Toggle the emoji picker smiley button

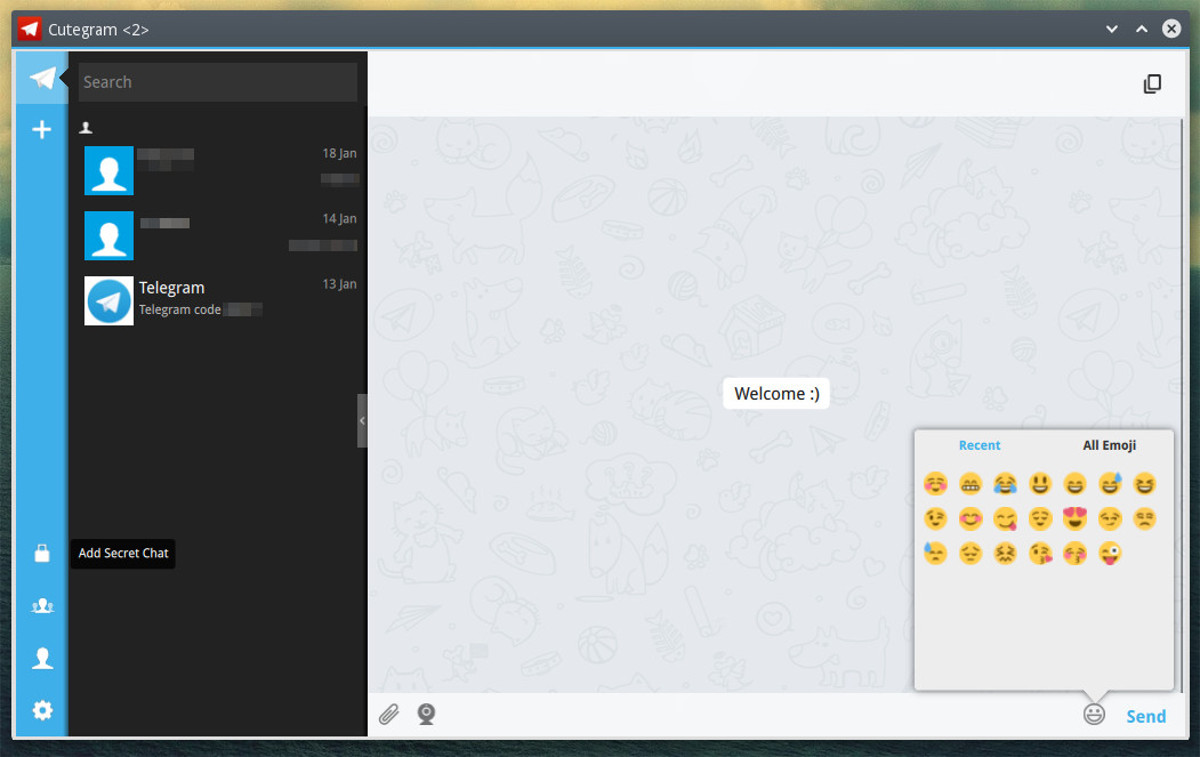point(1094,715)
